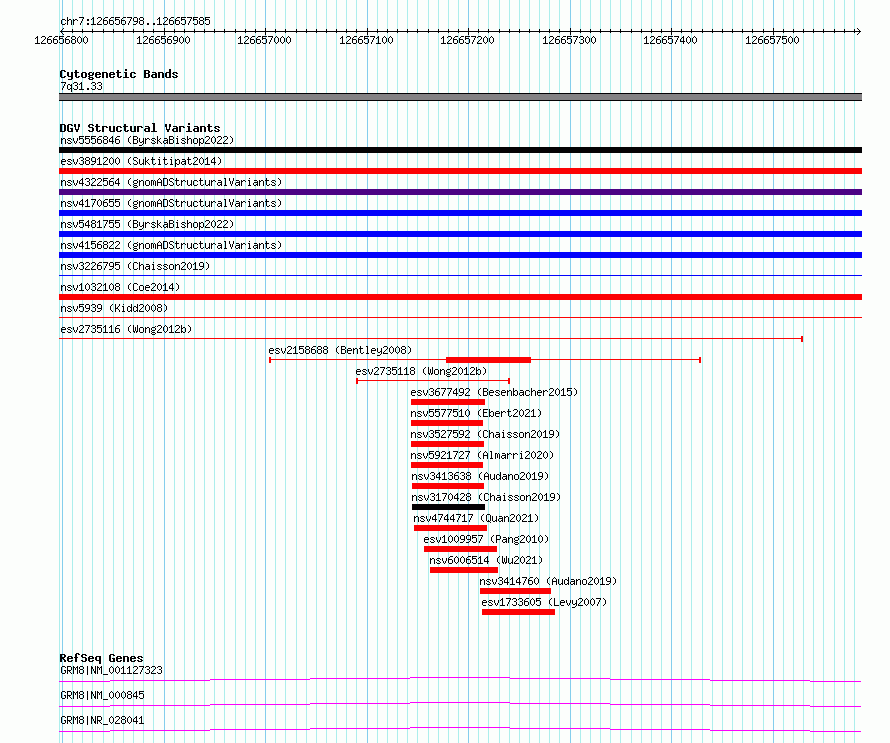
Task: Click the nsv1032108 (Coe2014) label
Action: [x=120, y=287]
